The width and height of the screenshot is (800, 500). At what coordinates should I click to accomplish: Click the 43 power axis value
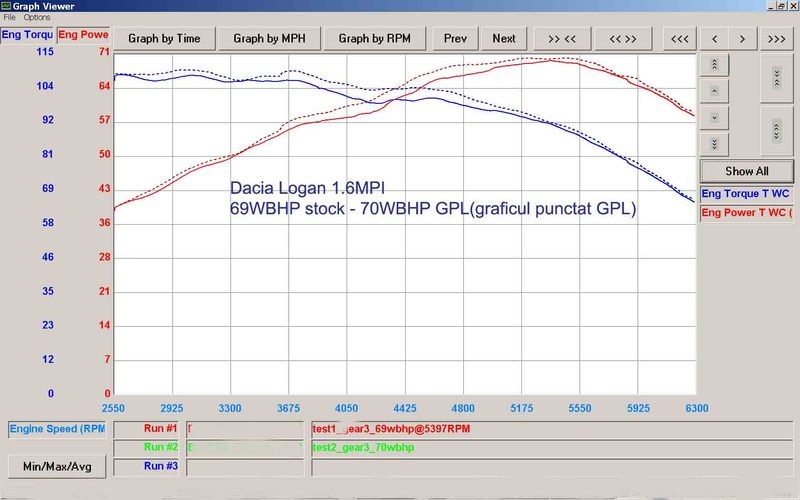pos(104,189)
